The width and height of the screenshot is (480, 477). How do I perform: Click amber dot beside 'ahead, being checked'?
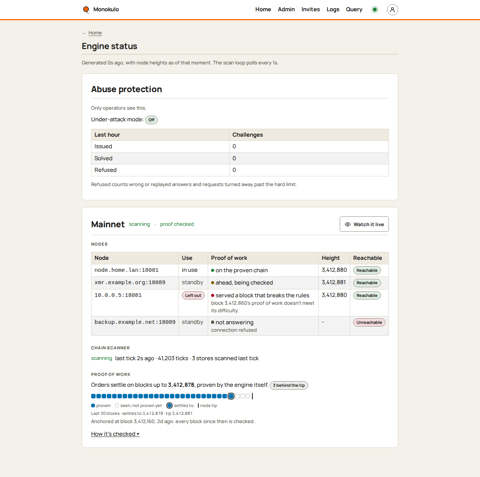[x=213, y=283]
